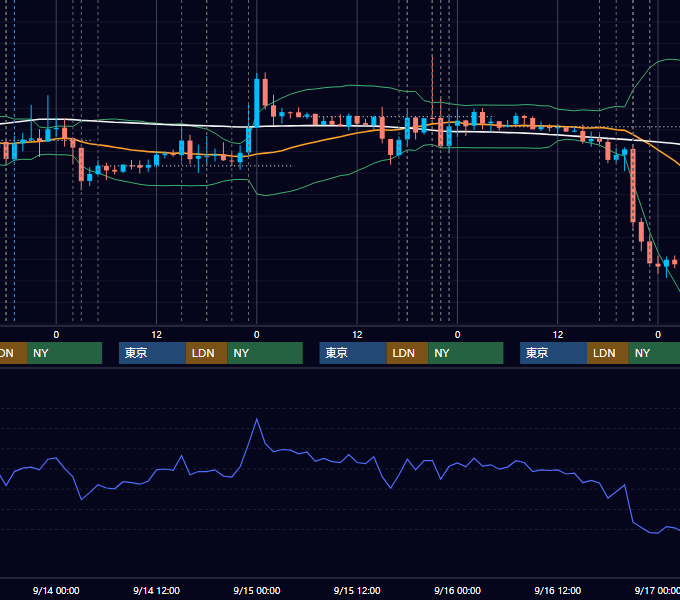This screenshot has width=680, height=600.
Task: Click hour label 12 above 9/14 東京 block
Action: tap(157, 335)
